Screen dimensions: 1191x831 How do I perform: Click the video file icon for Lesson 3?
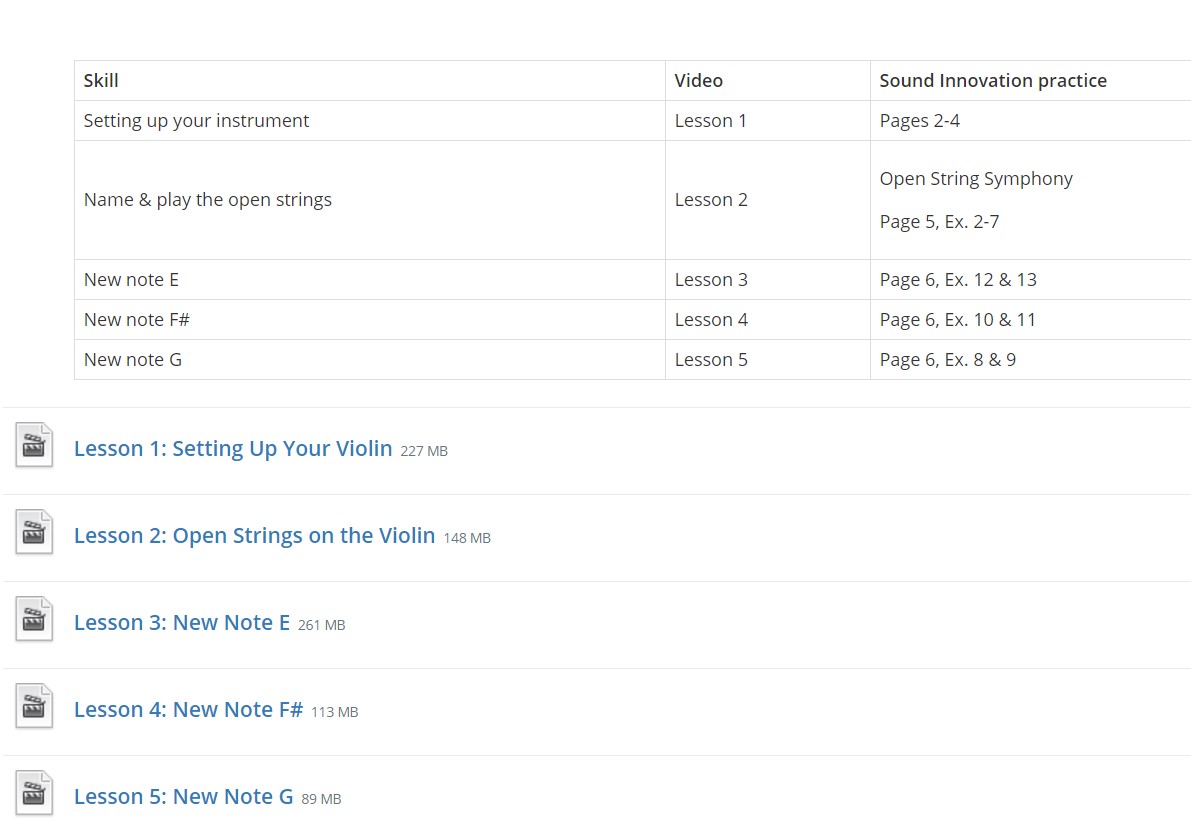tap(34, 618)
